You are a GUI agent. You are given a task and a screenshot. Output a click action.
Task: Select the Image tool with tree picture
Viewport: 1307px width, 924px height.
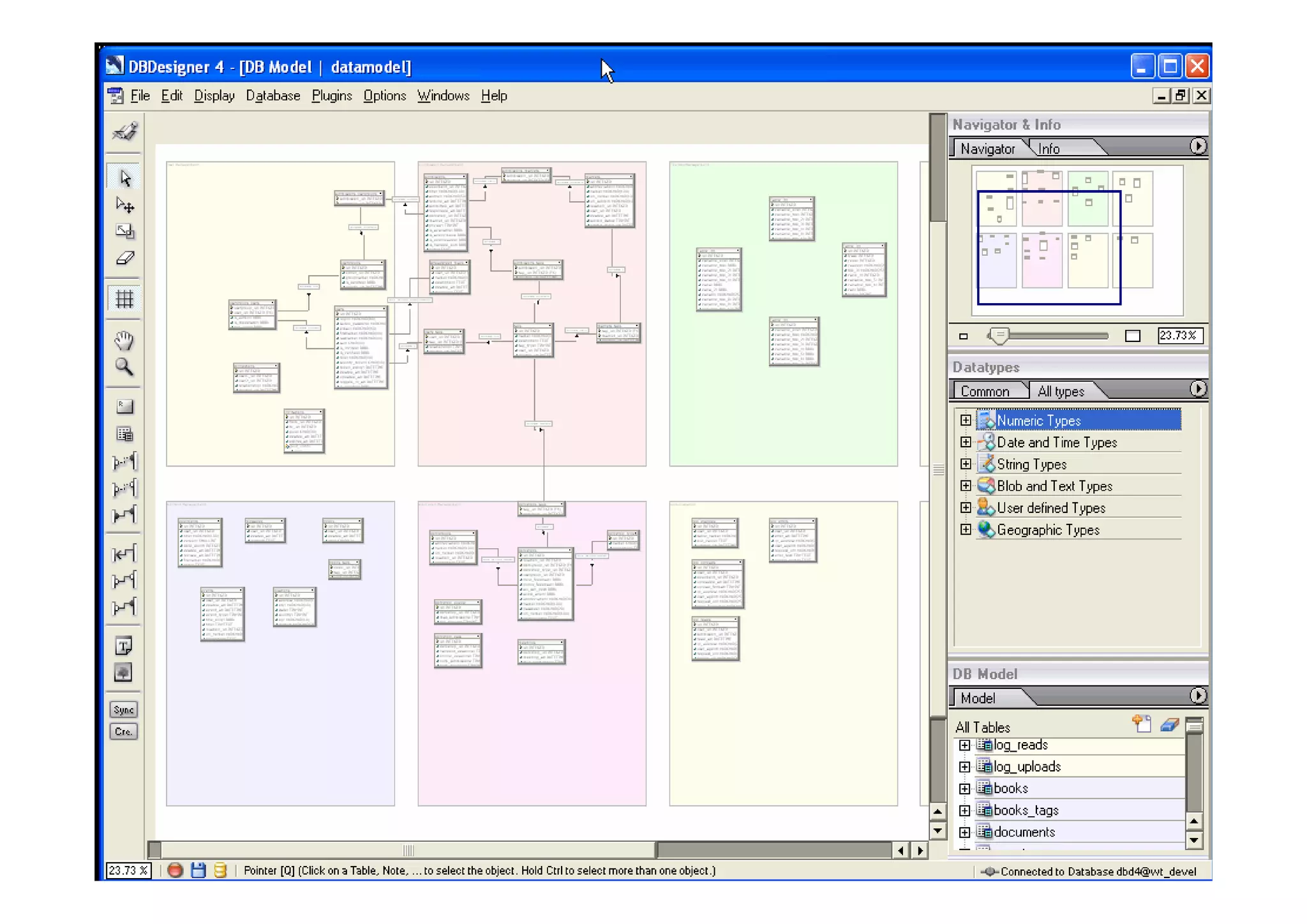[x=124, y=673]
